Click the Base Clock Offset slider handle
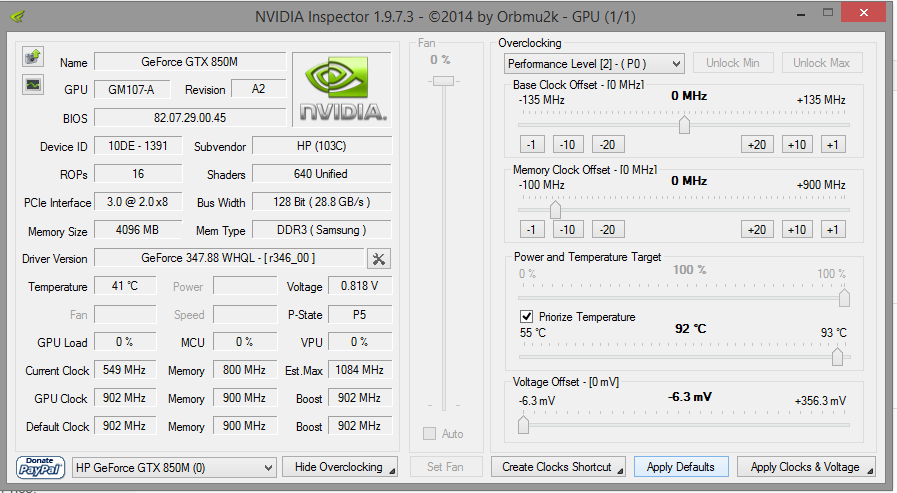The height and width of the screenshot is (493, 897). [684, 125]
